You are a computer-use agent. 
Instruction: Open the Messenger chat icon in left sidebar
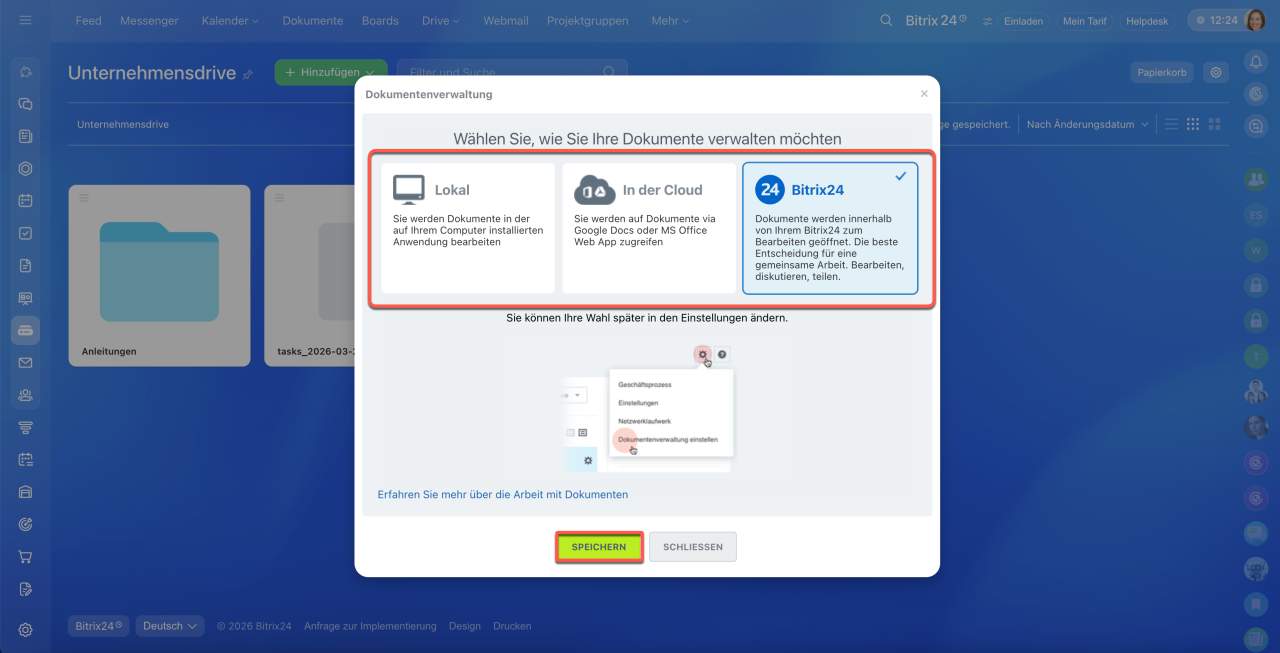[26, 103]
